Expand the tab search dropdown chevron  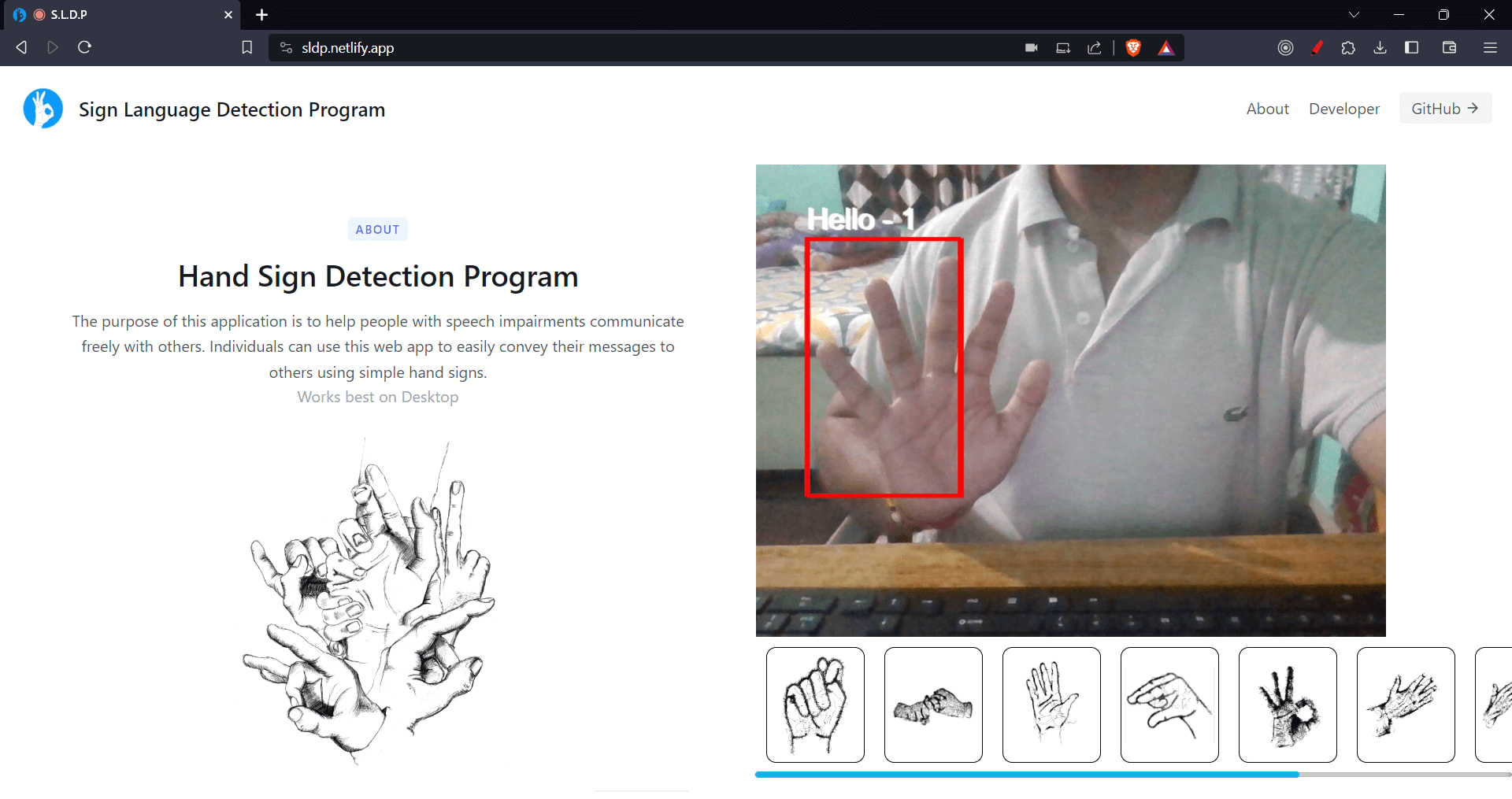[1354, 15]
